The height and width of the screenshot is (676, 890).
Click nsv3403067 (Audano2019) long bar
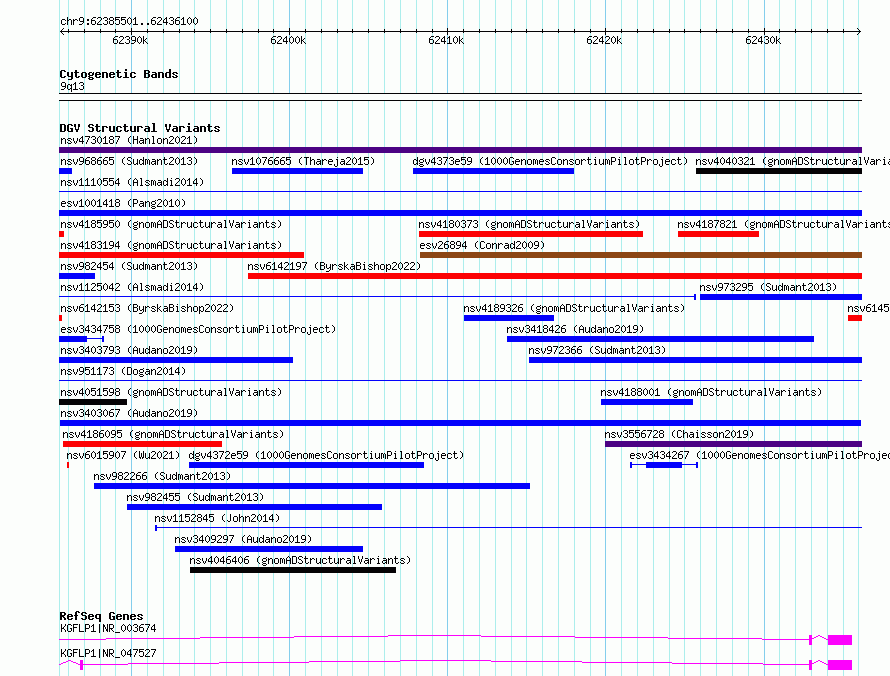(460, 423)
